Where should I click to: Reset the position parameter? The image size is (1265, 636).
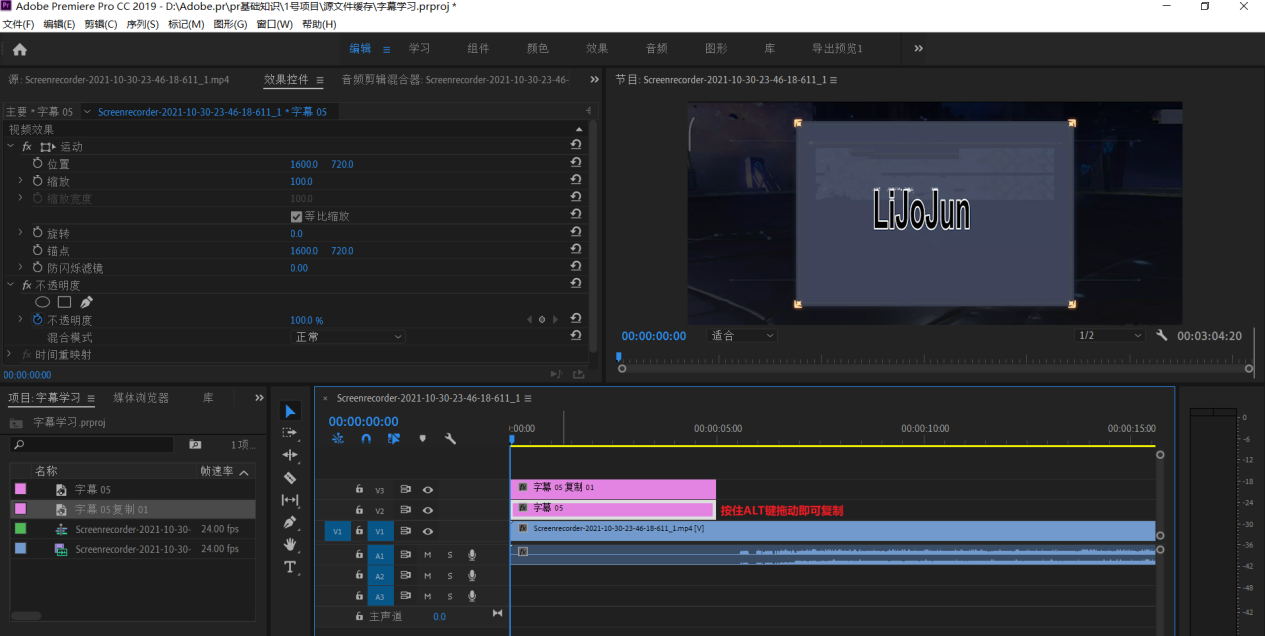click(576, 164)
